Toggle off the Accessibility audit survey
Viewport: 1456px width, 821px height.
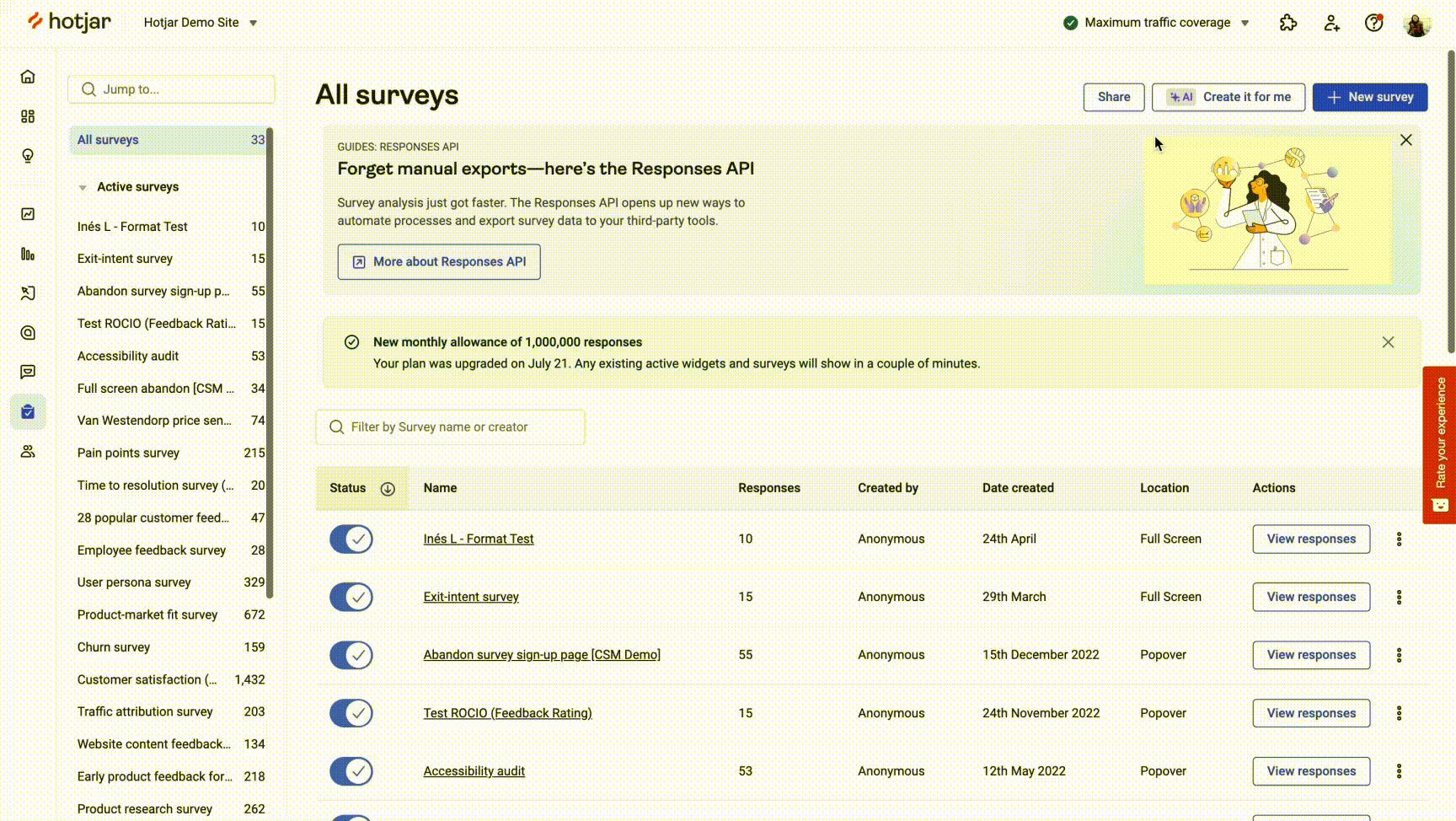(351, 771)
